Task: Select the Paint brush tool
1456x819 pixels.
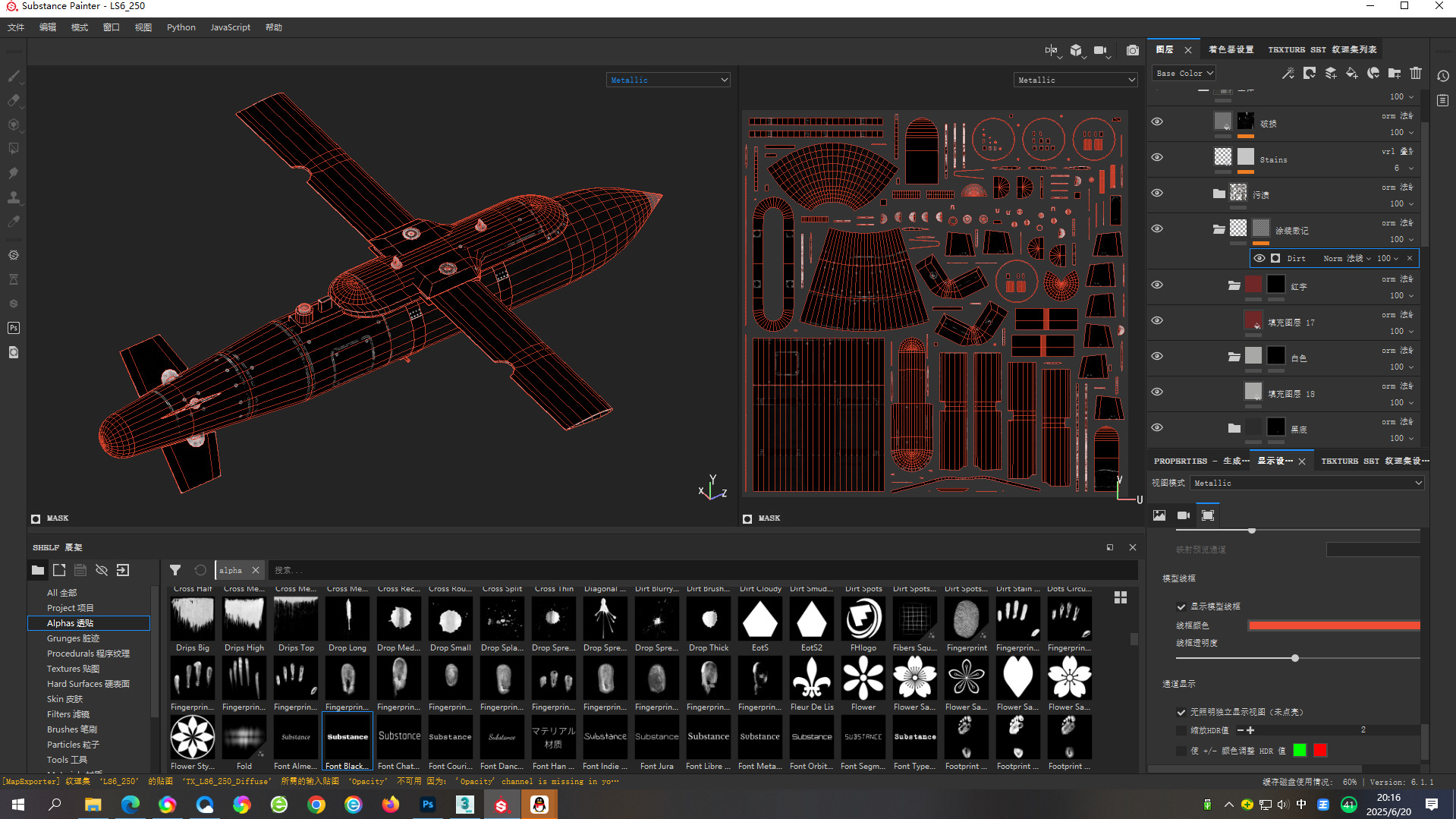Action: [14, 76]
